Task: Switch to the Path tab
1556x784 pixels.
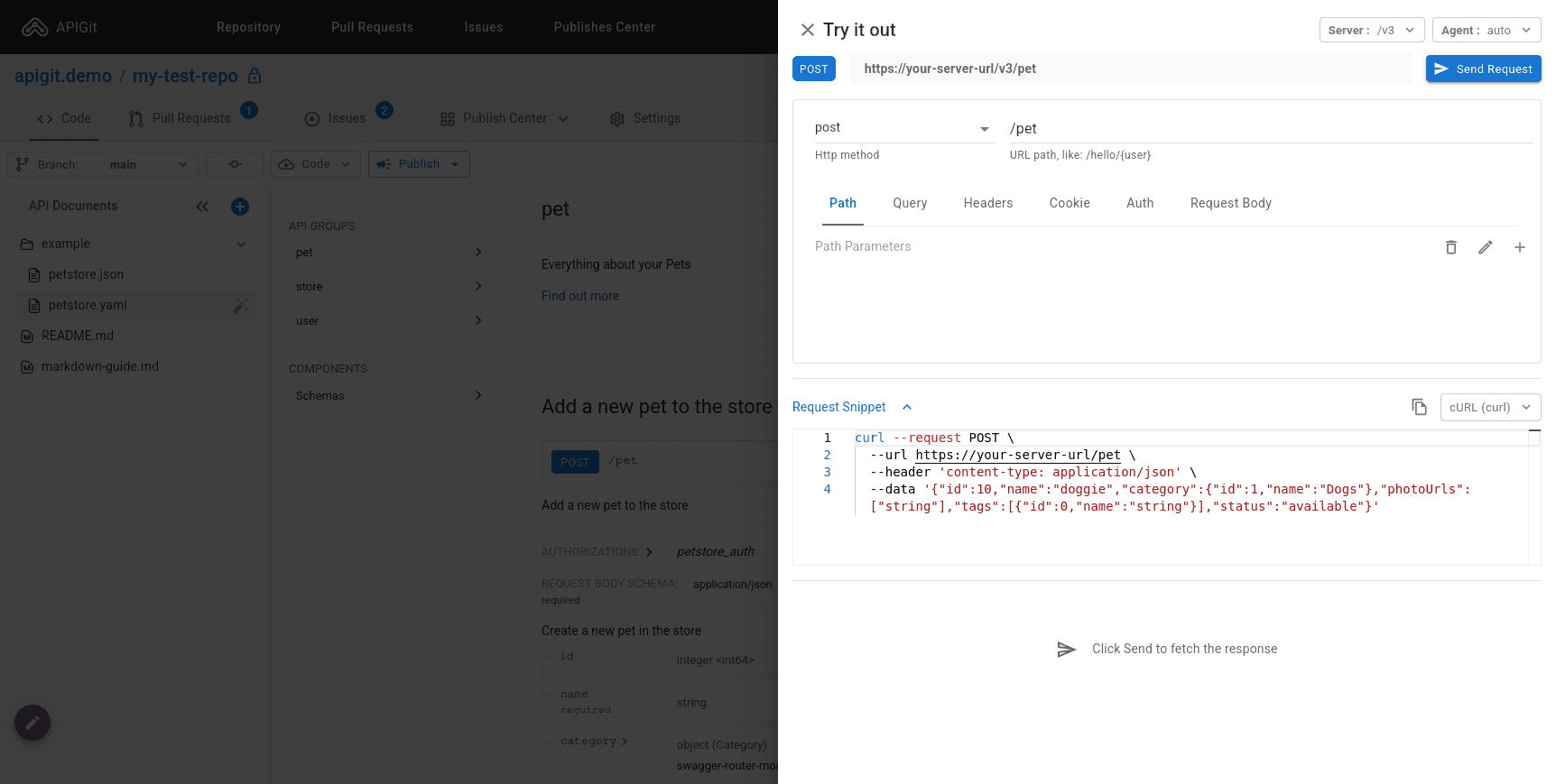Action: (x=843, y=203)
